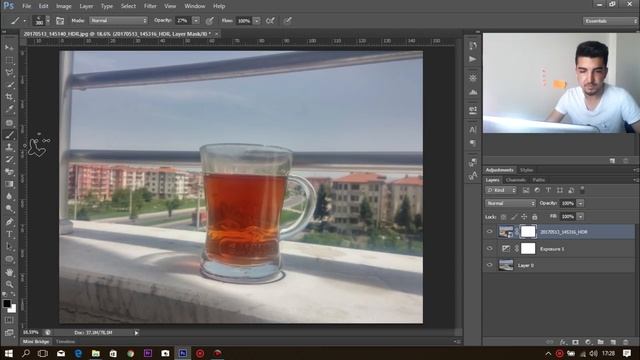
Task: Toggle lock image pixels
Action: click(x=514, y=217)
